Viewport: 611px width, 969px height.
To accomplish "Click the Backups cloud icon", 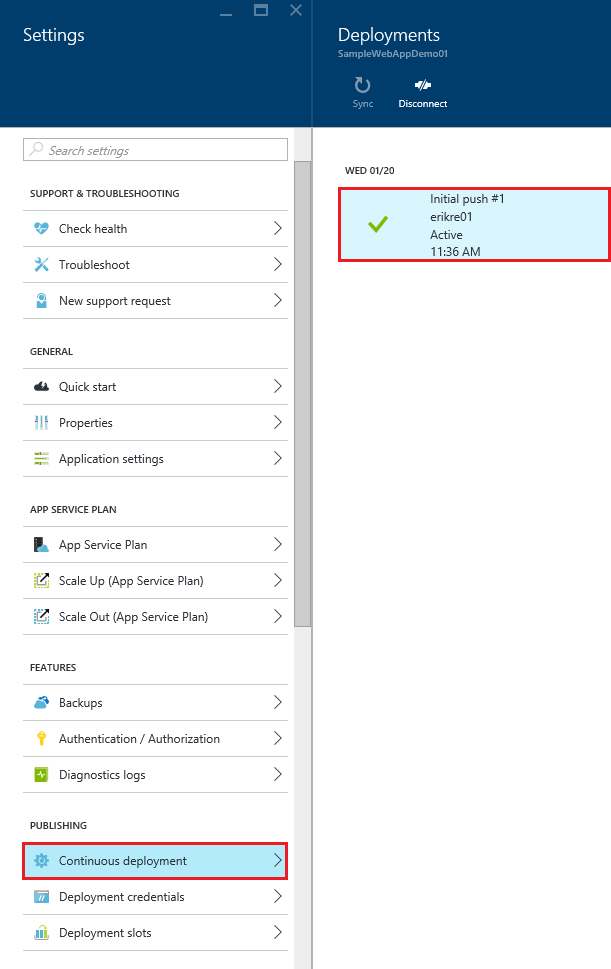I will click(41, 703).
